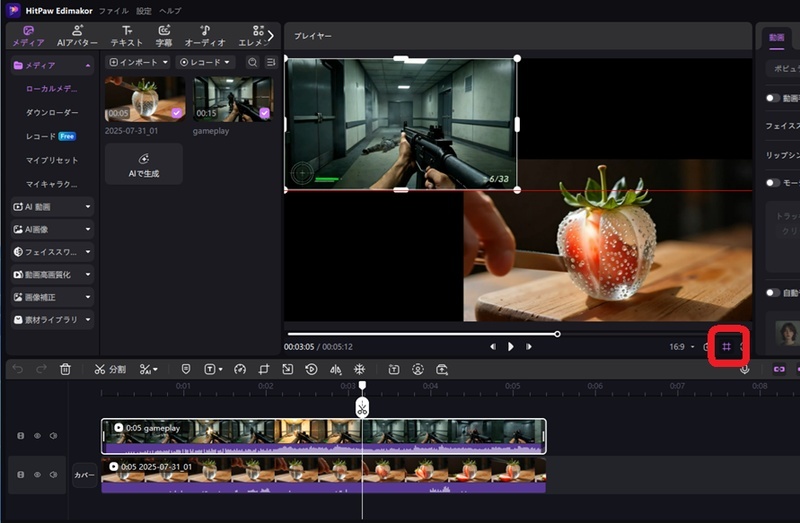Click the player progress slider handle
Screen dimensions: 800x523
pos(557,334)
